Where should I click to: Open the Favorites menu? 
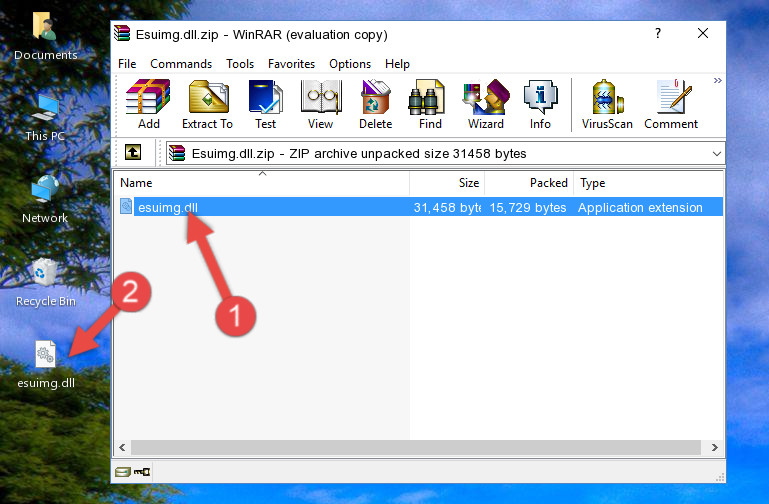(x=291, y=64)
